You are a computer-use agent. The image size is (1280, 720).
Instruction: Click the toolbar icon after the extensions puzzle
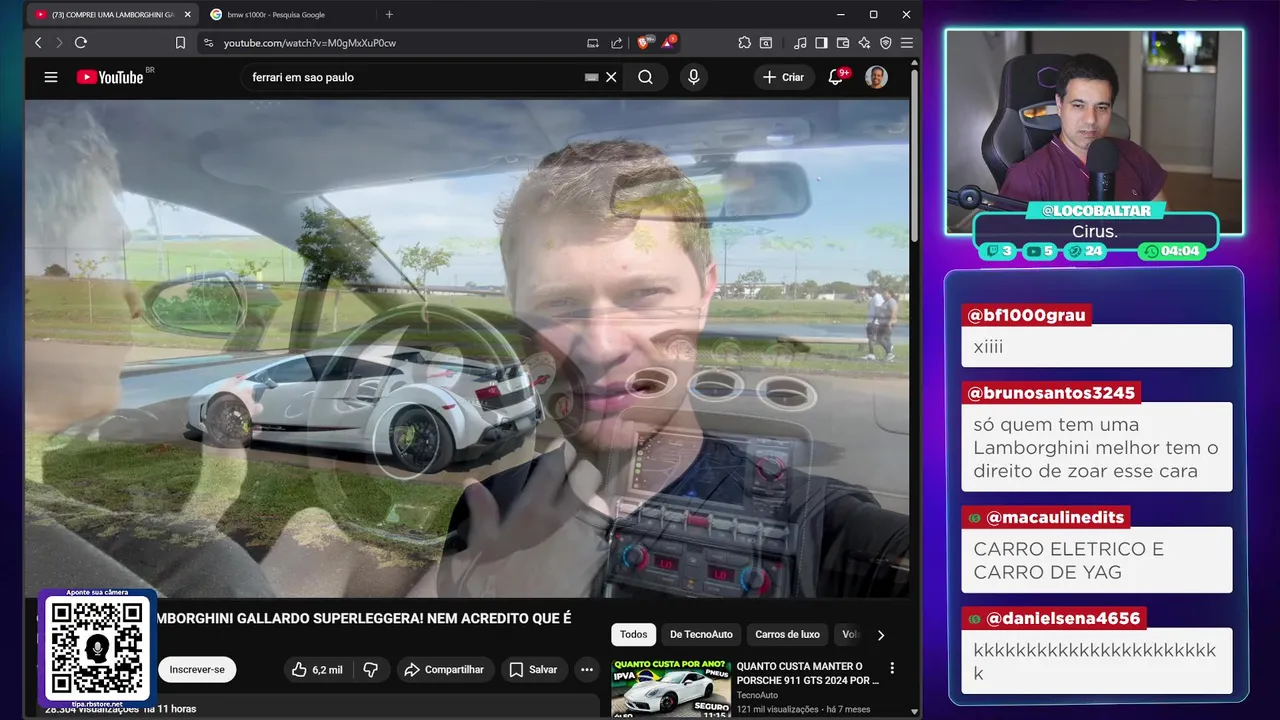click(766, 43)
